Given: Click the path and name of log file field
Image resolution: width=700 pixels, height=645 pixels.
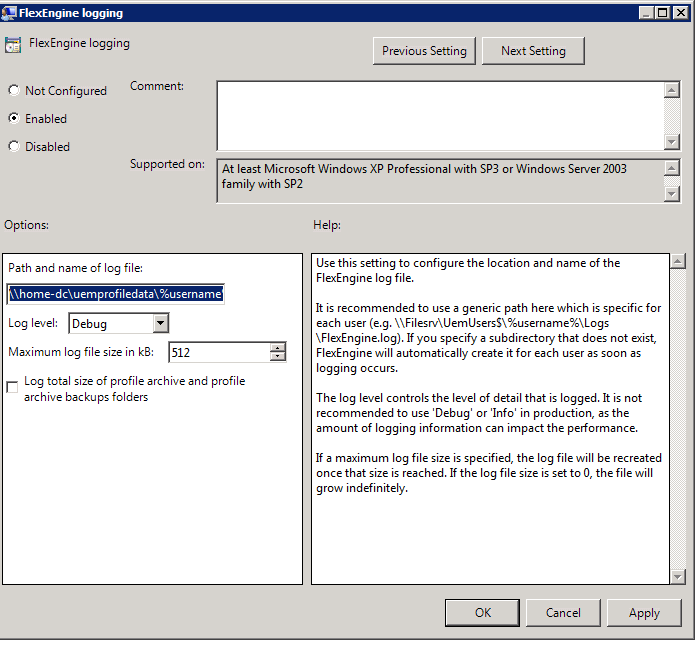Looking at the screenshot, I should (116, 293).
